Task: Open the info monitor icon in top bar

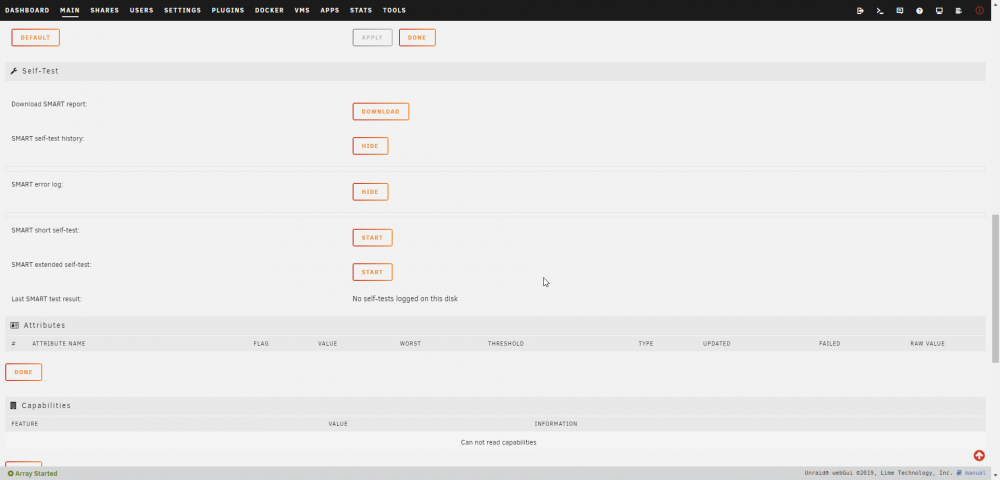Action: tap(939, 11)
